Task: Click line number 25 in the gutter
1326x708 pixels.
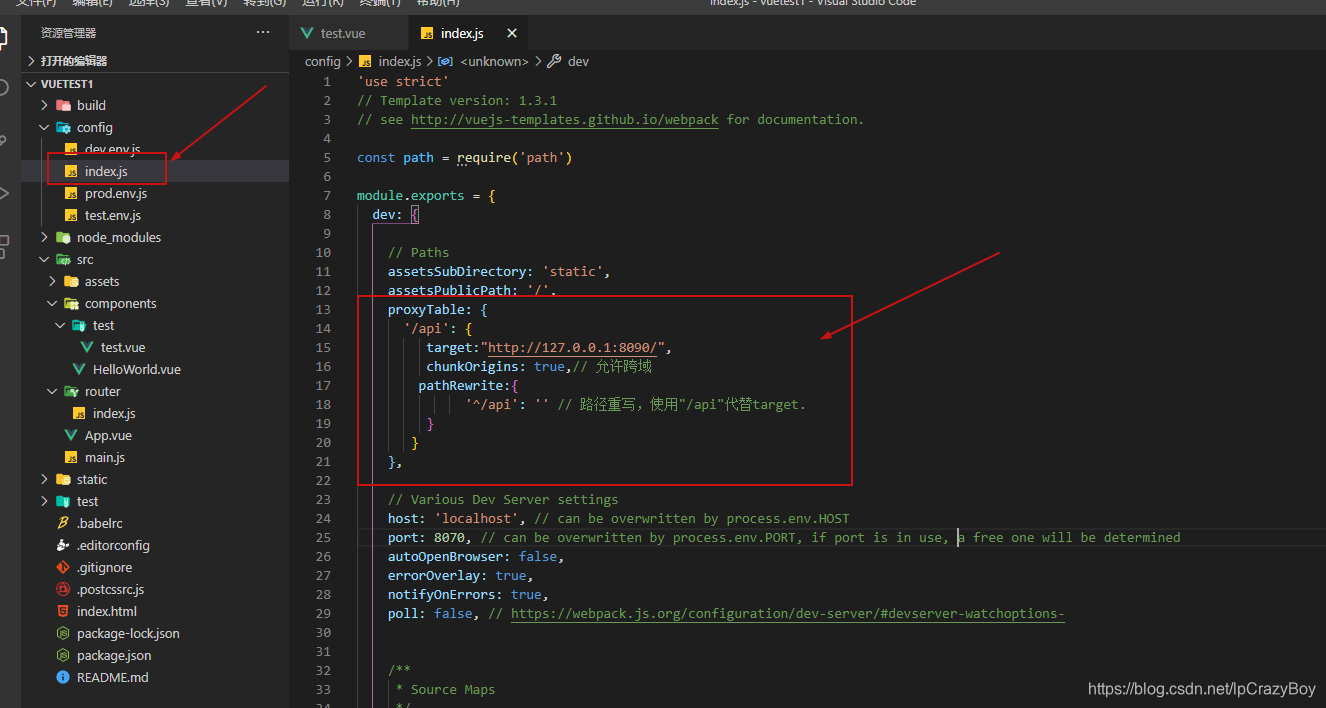Action: (323, 537)
